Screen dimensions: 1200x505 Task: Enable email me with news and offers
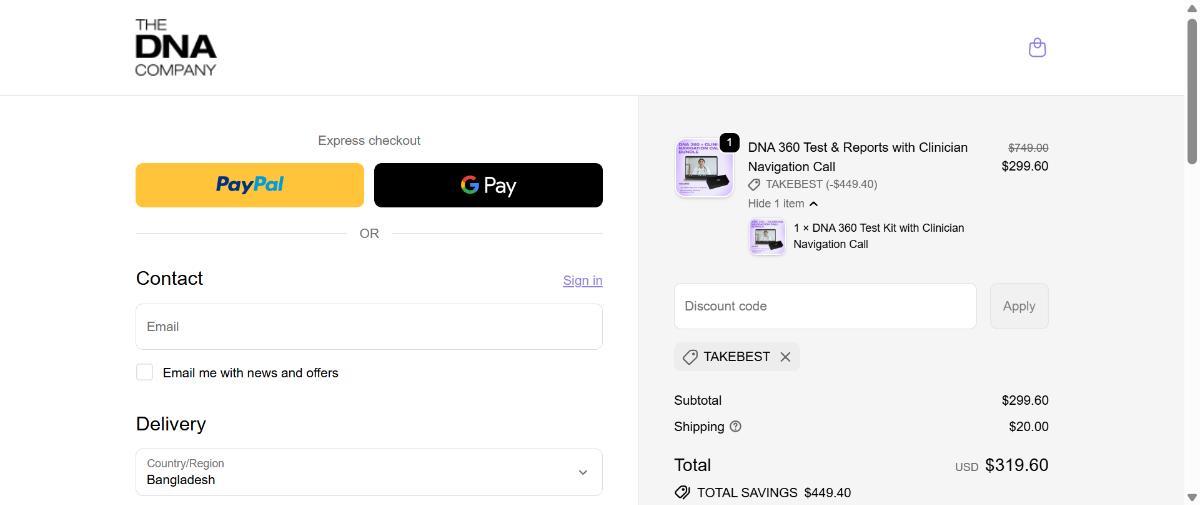point(145,372)
